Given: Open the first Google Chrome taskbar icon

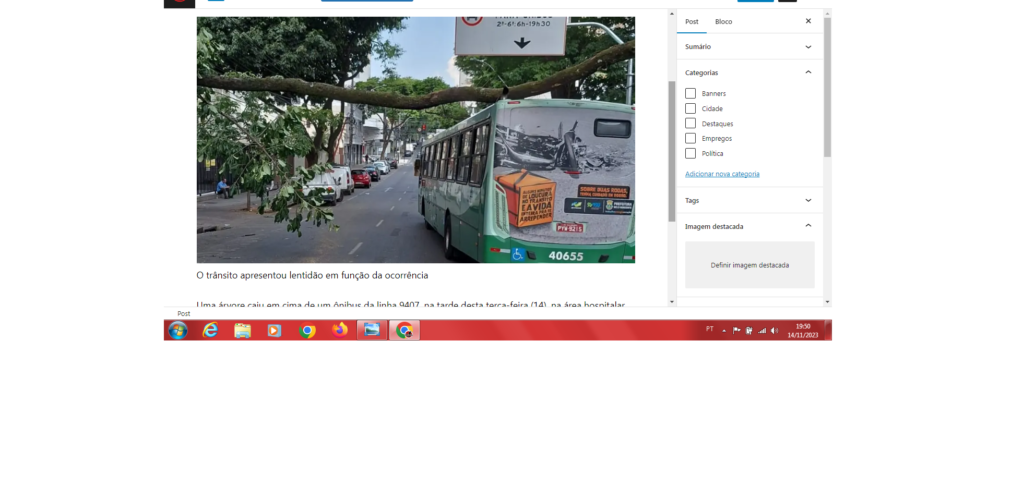Looking at the screenshot, I should [x=307, y=330].
